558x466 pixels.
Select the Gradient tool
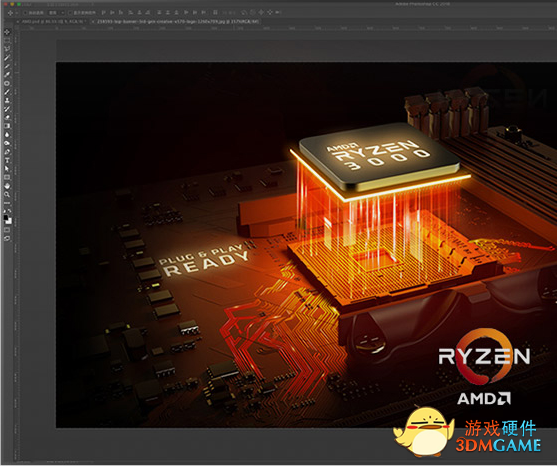tap(7, 126)
